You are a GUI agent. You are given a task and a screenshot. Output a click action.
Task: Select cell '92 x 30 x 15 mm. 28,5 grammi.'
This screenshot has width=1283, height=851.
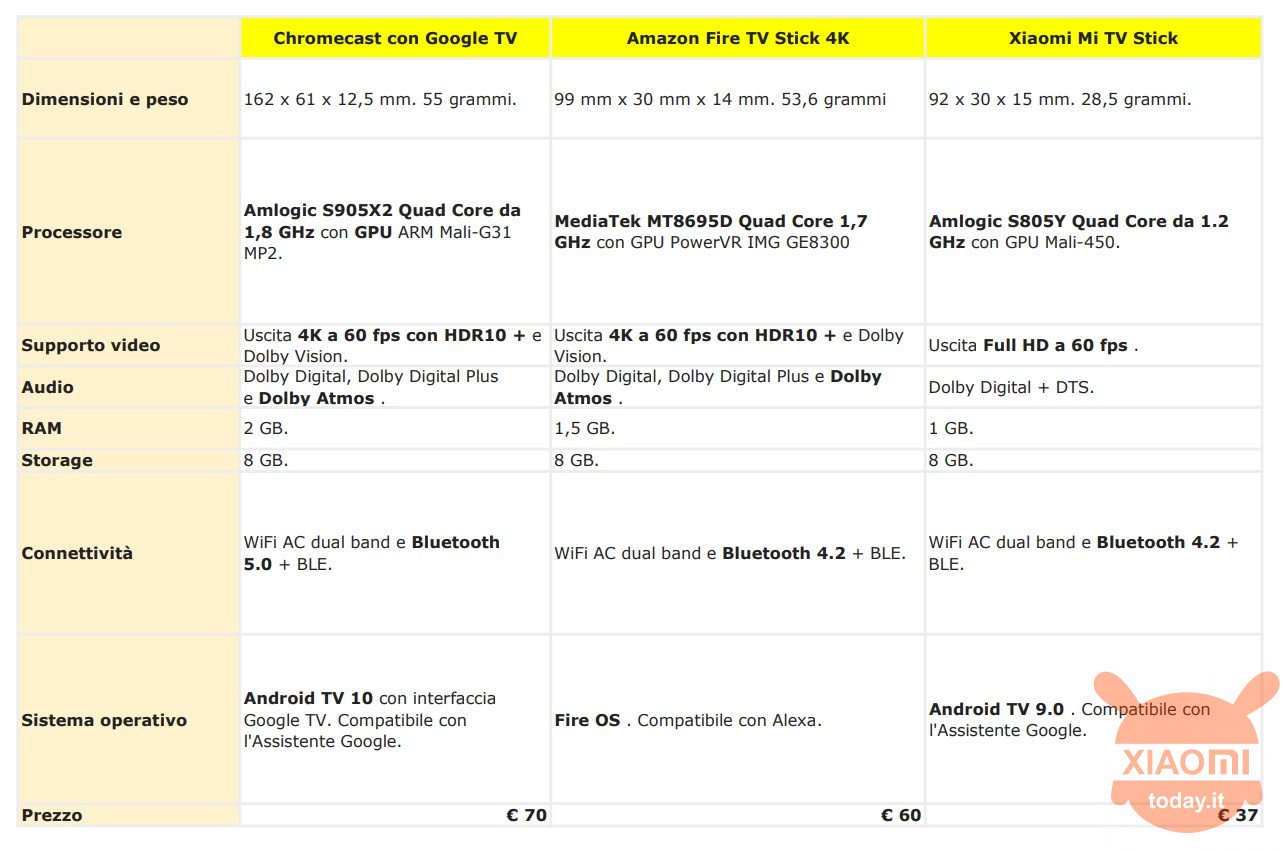coord(1093,99)
